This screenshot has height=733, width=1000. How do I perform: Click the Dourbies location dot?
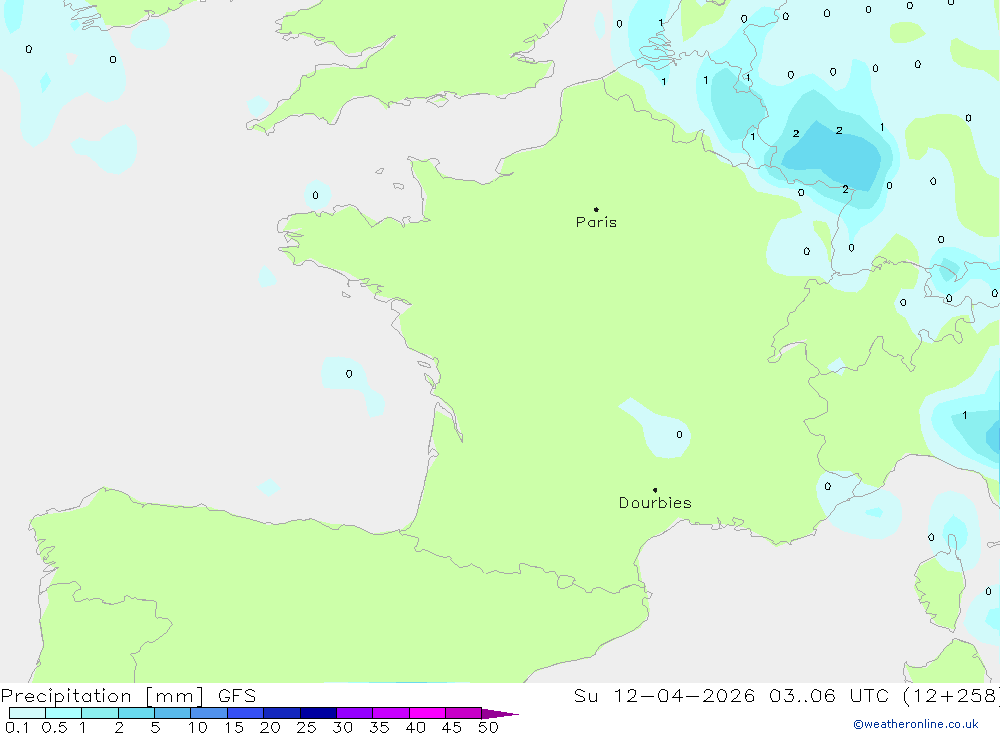pyautogui.click(x=655, y=490)
